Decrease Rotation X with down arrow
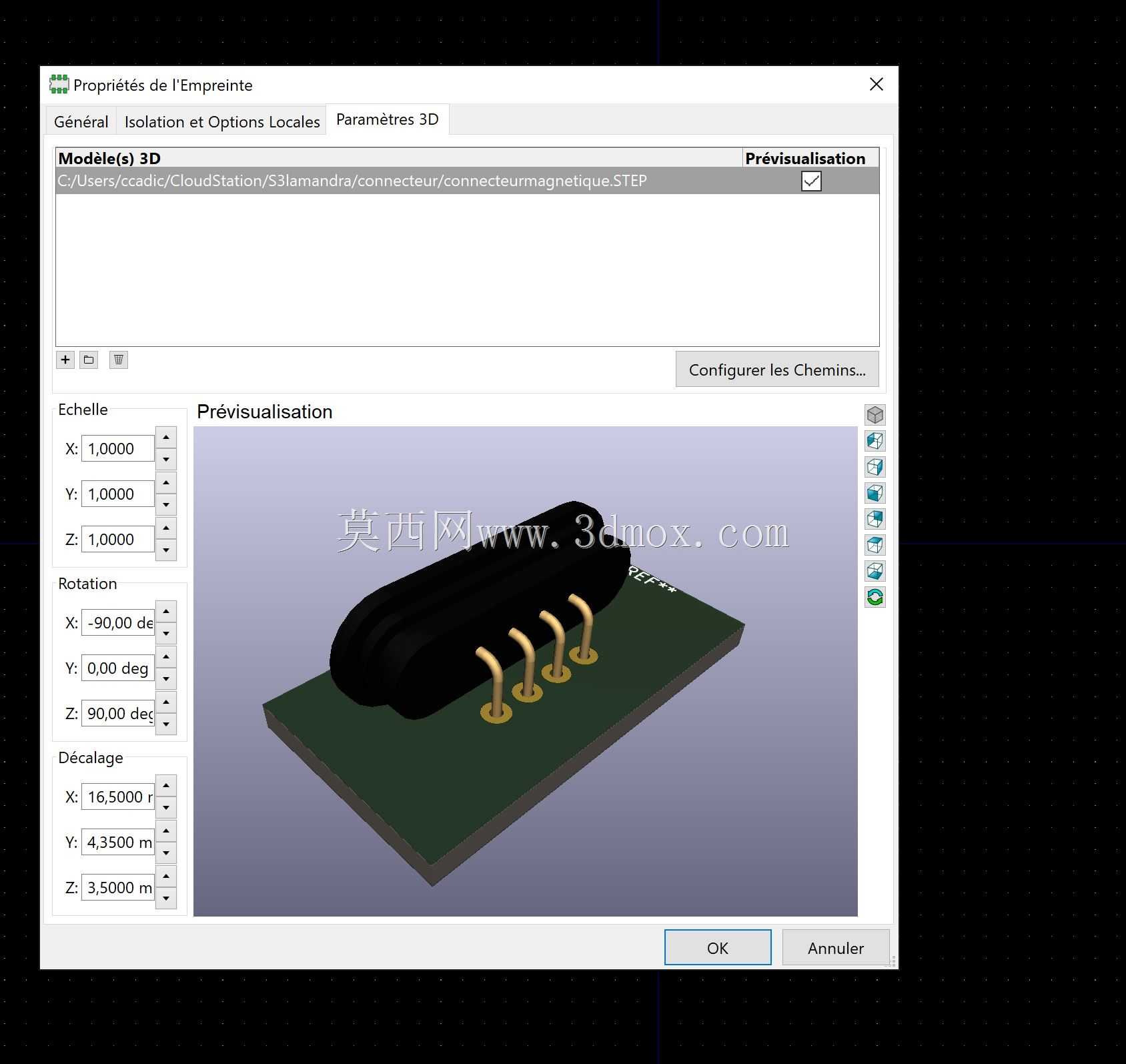This screenshot has height=1064, width=1126. coord(166,633)
